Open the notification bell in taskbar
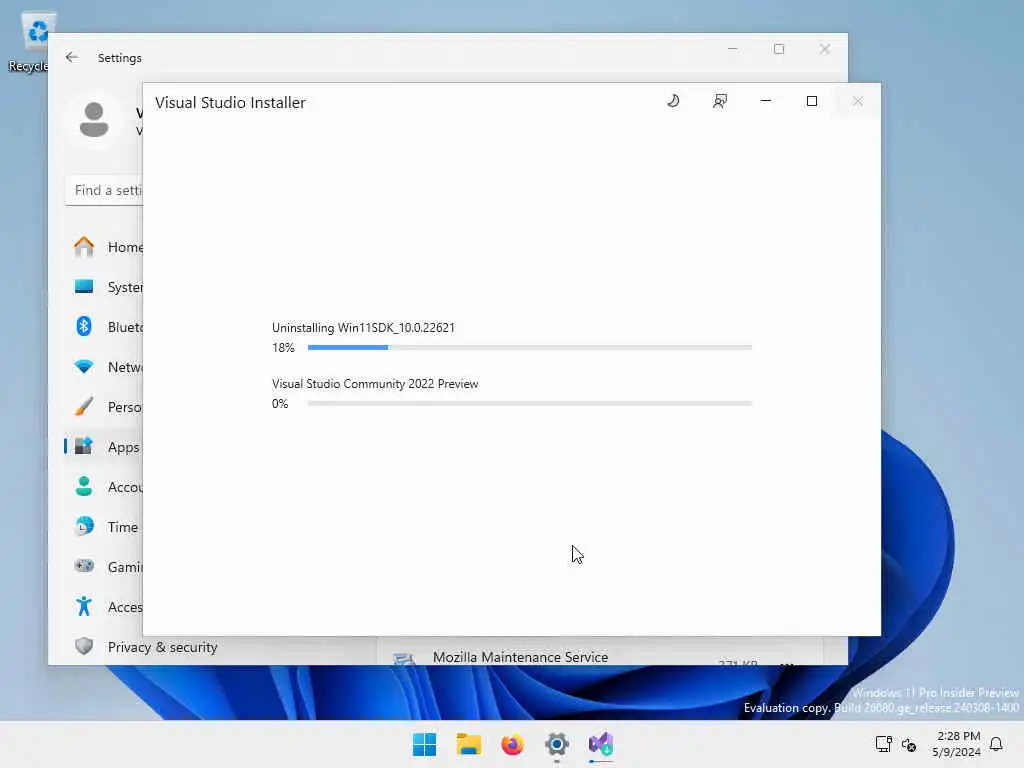Screen dimensions: 1024x768 997,744
